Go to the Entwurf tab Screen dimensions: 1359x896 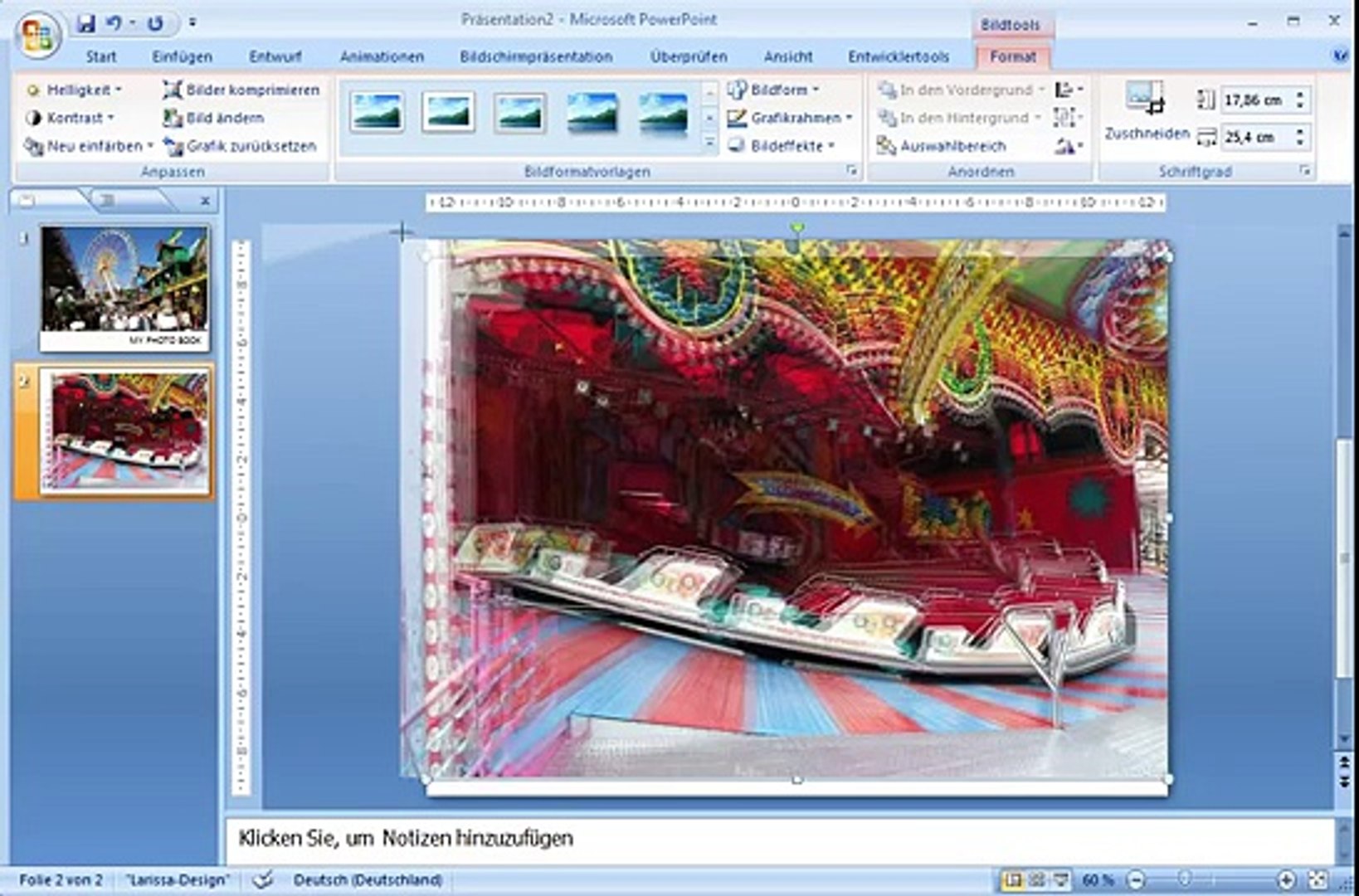[x=275, y=56]
